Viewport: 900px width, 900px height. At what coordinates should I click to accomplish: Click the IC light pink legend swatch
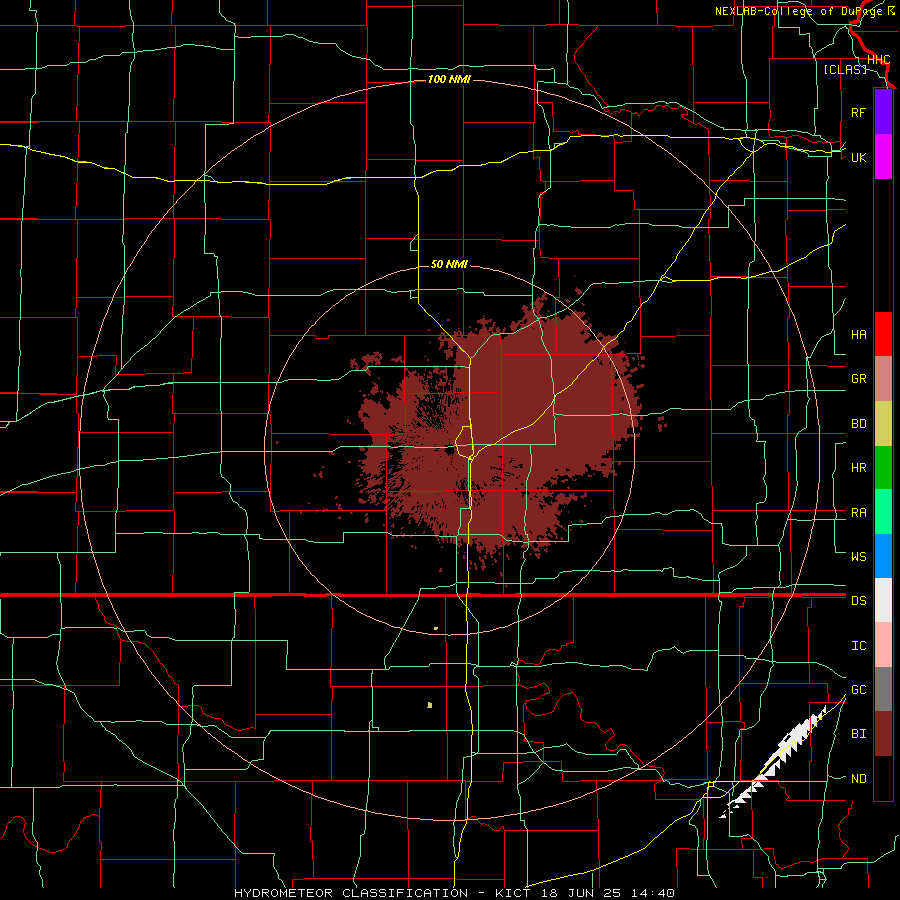883,645
